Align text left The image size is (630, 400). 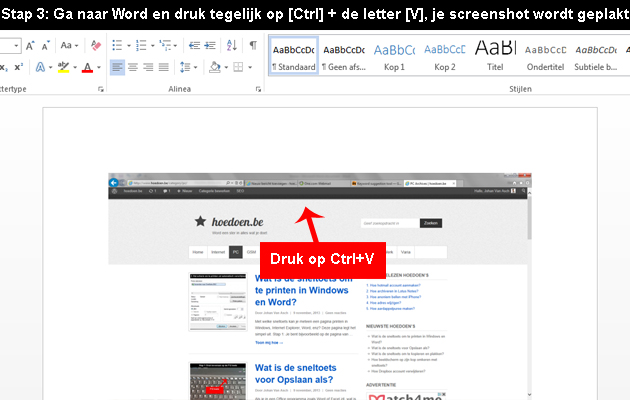click(117, 67)
